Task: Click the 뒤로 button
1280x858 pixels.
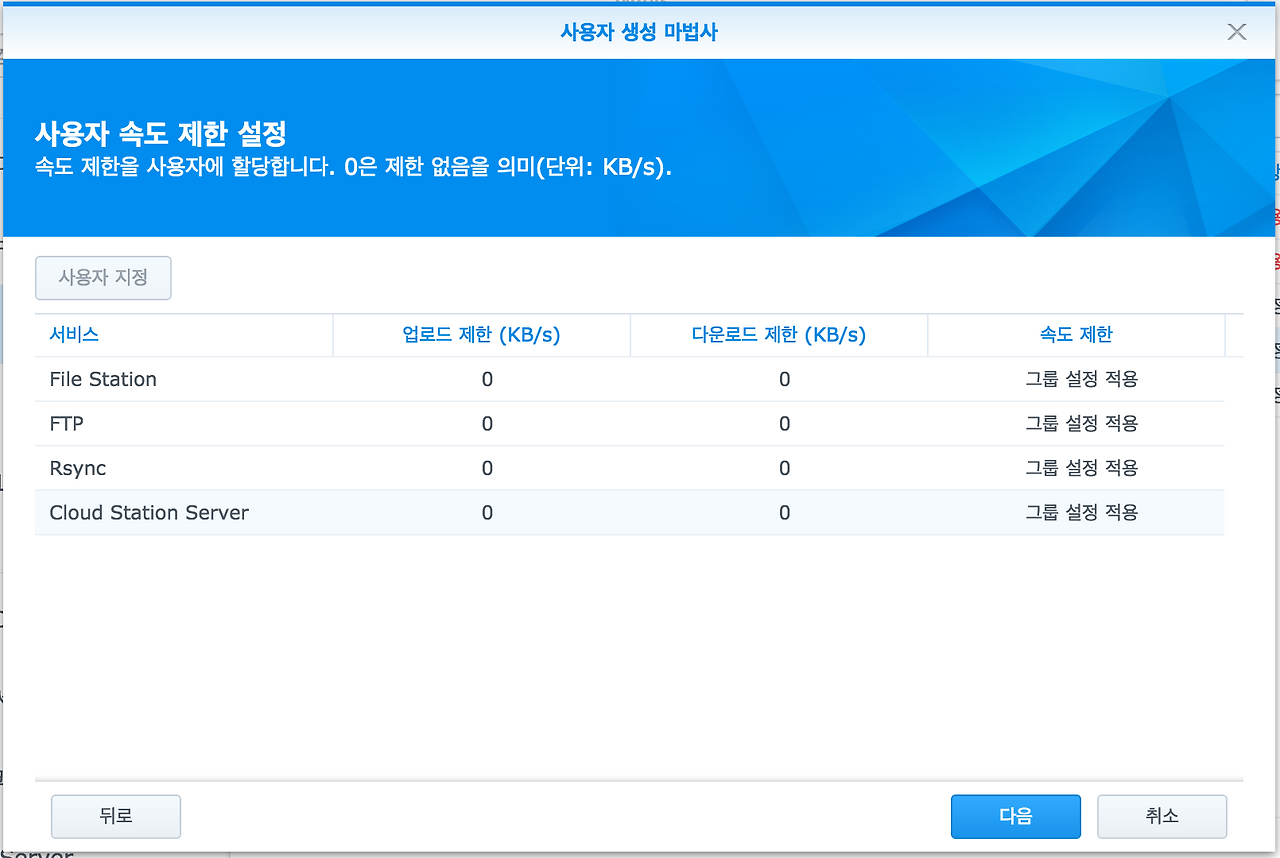Action: tap(115, 816)
